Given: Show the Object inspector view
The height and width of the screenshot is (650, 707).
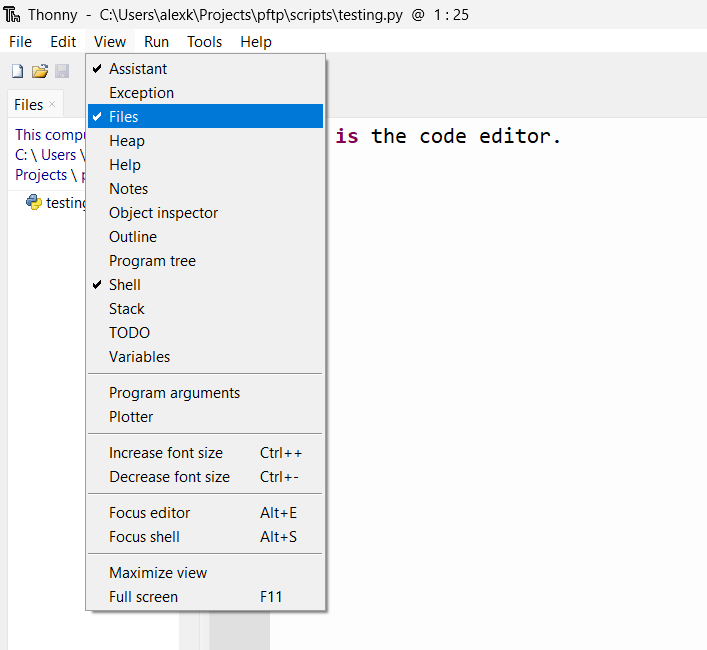Looking at the screenshot, I should (x=205, y=213).
